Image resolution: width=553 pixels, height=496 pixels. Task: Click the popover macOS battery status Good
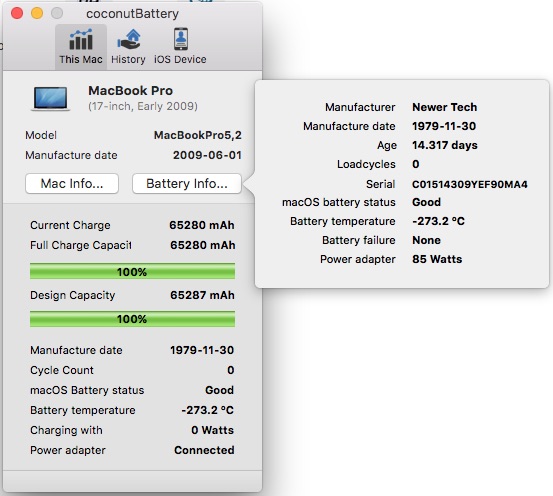[426, 202]
